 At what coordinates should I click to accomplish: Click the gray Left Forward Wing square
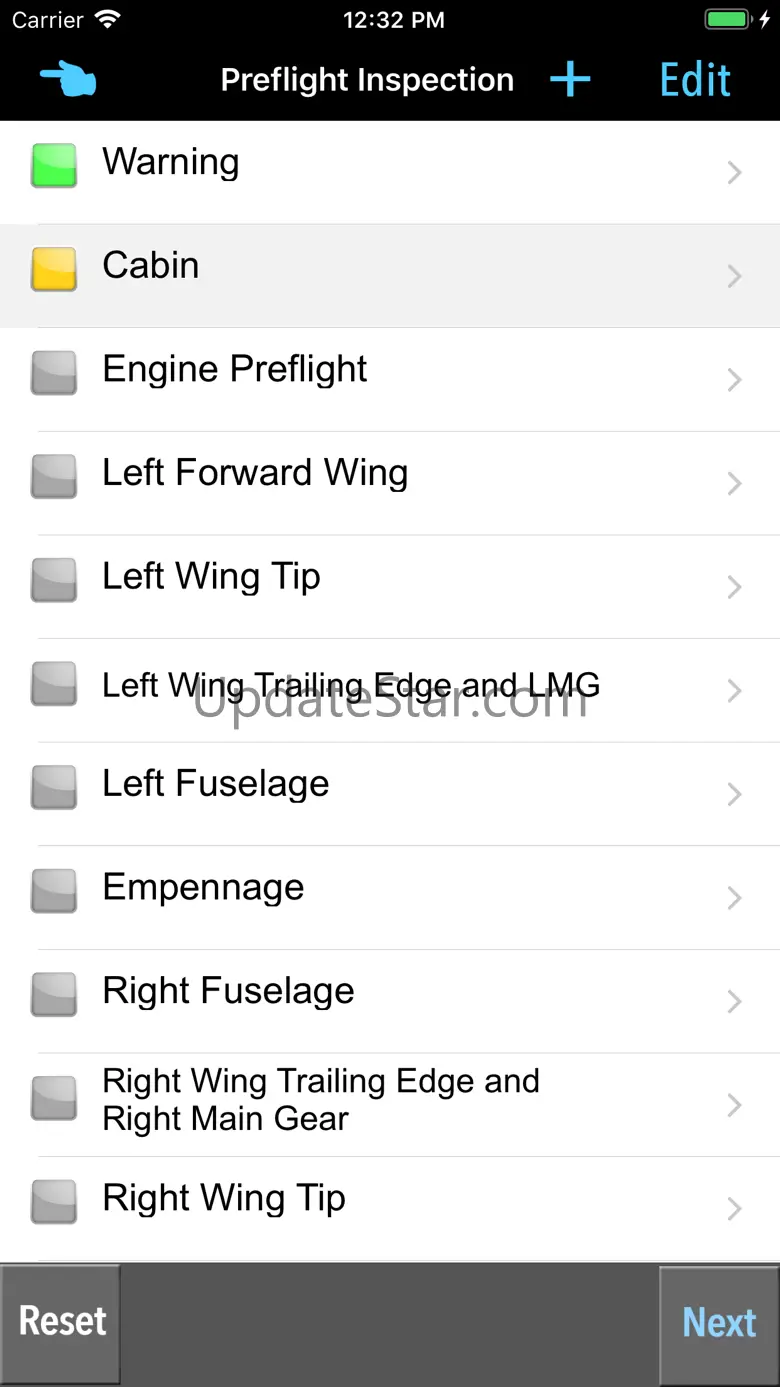pyautogui.click(x=54, y=477)
